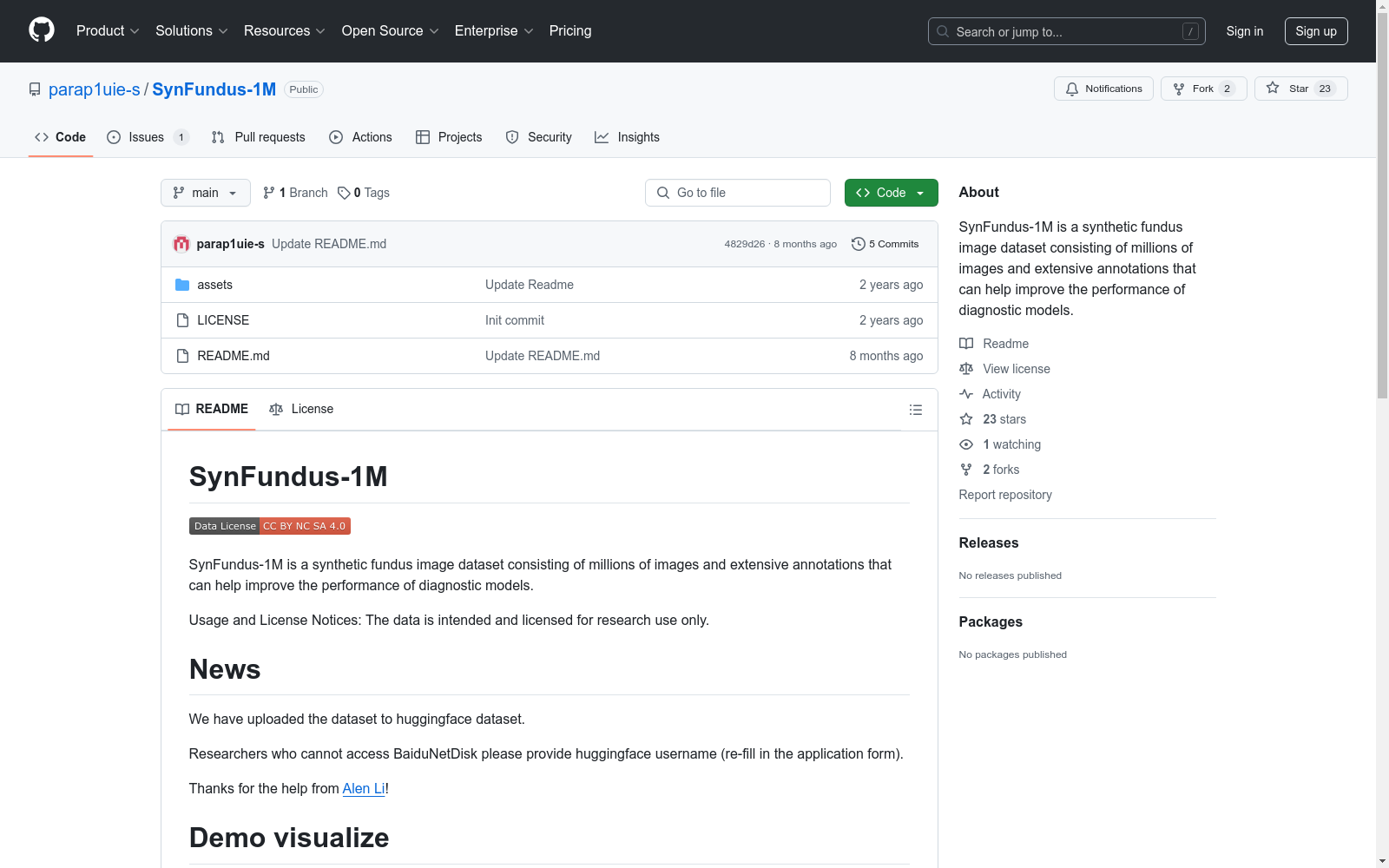Click the Sign up button

coord(1316,31)
